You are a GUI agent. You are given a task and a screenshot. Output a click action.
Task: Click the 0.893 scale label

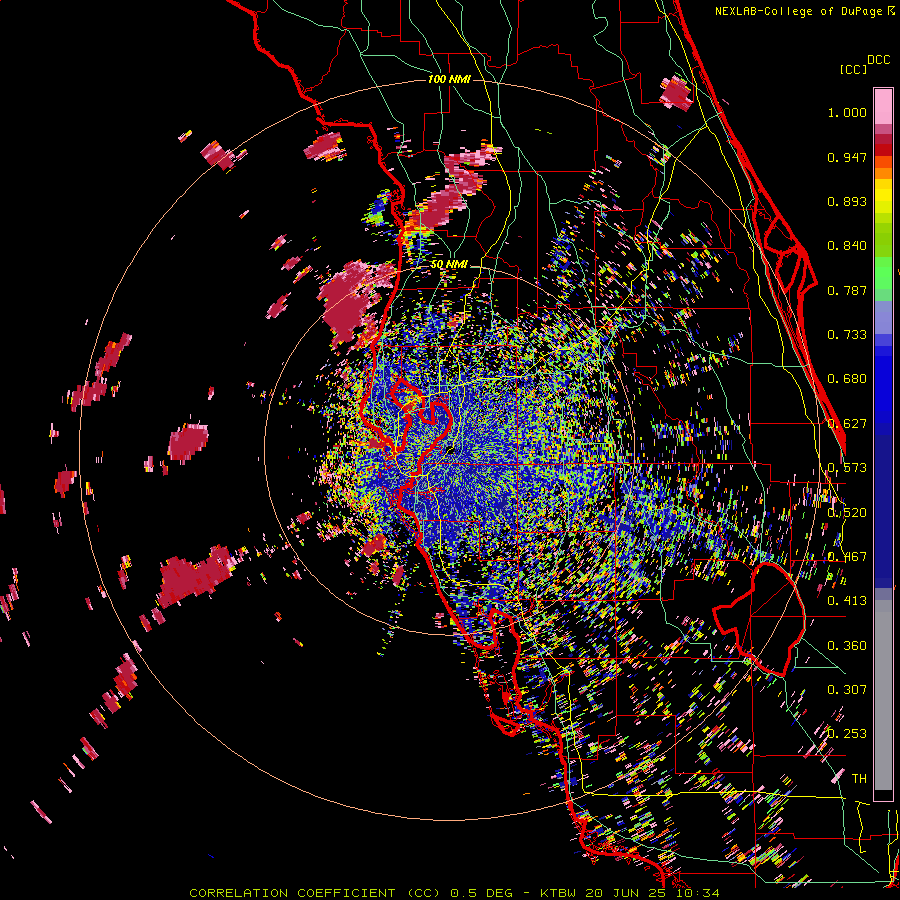[847, 201]
